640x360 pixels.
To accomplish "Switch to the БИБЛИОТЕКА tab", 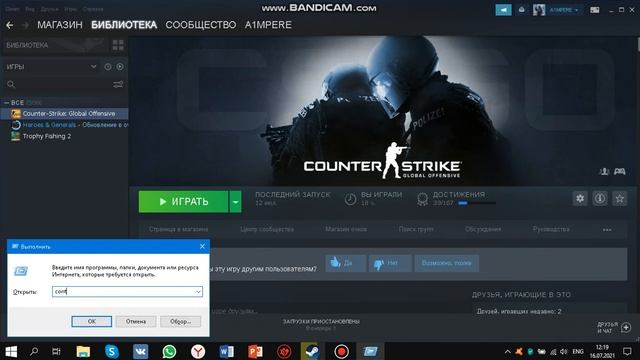I will click(124, 25).
